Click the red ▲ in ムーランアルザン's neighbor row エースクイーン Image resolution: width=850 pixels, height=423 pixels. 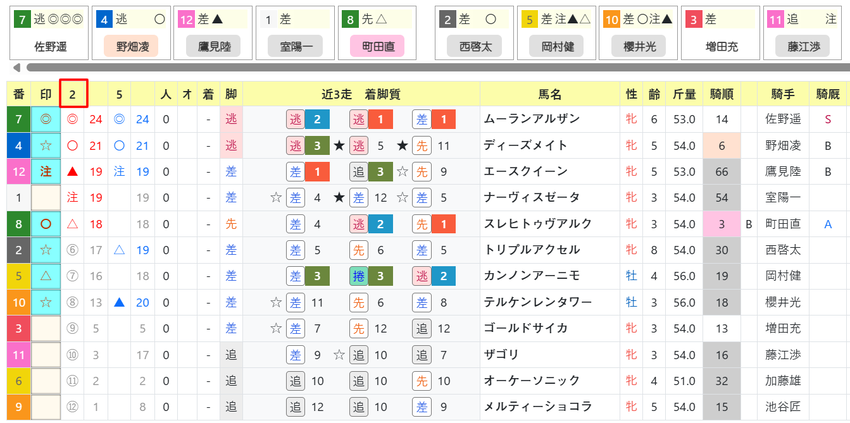tap(72, 172)
